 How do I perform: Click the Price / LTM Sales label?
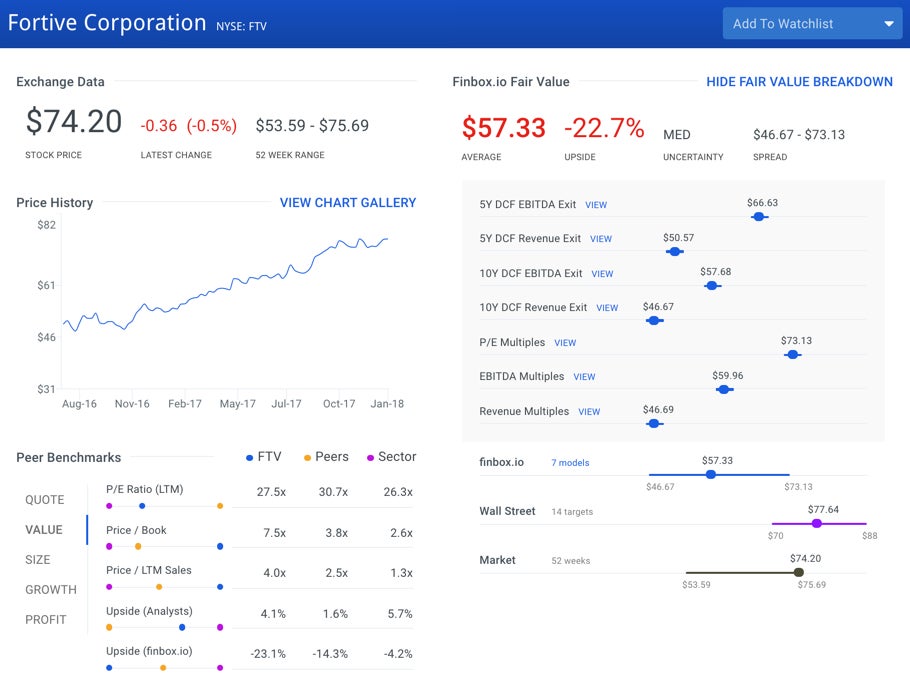point(149,570)
